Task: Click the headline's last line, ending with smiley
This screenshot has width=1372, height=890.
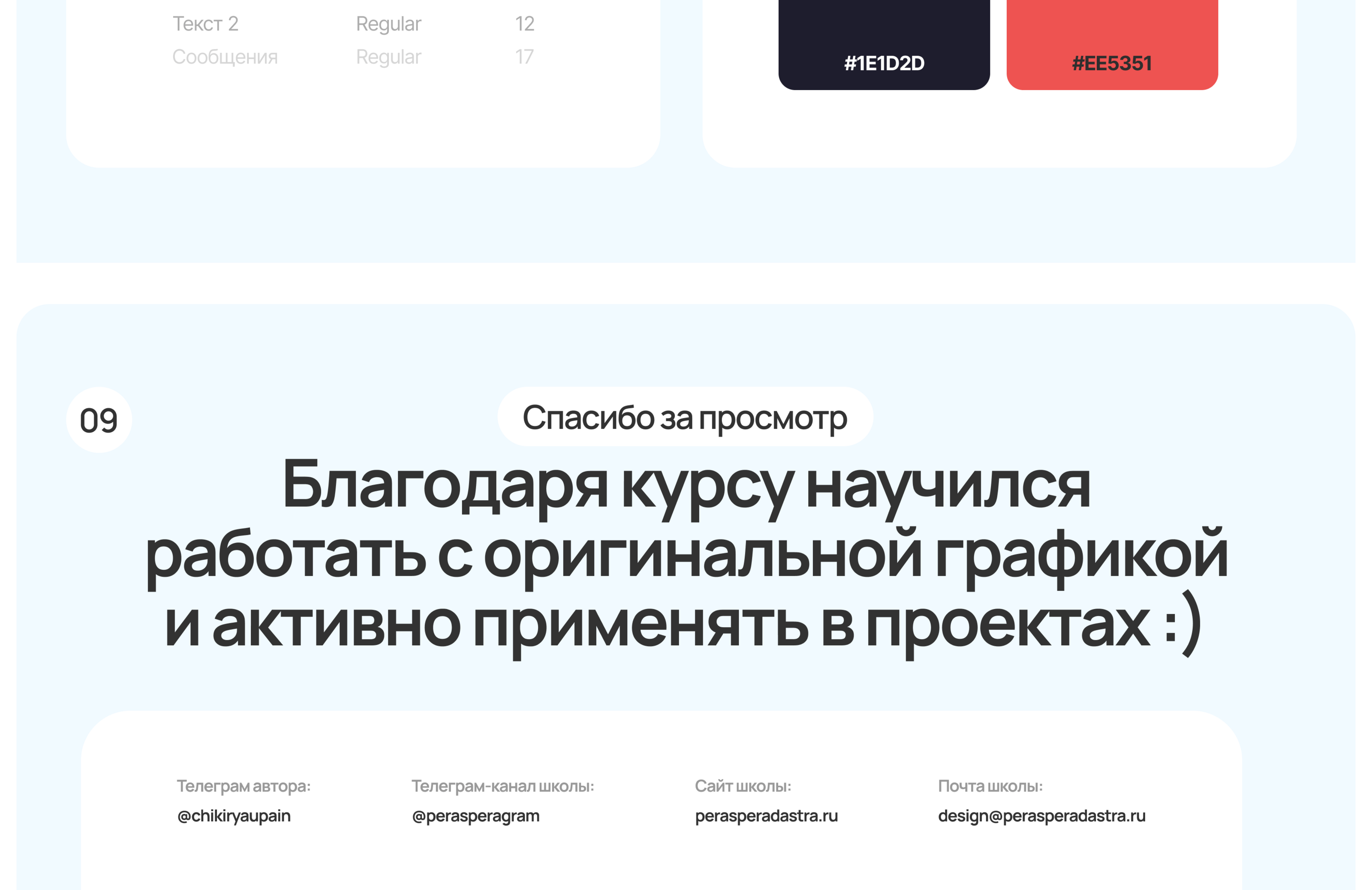Action: tap(683, 625)
